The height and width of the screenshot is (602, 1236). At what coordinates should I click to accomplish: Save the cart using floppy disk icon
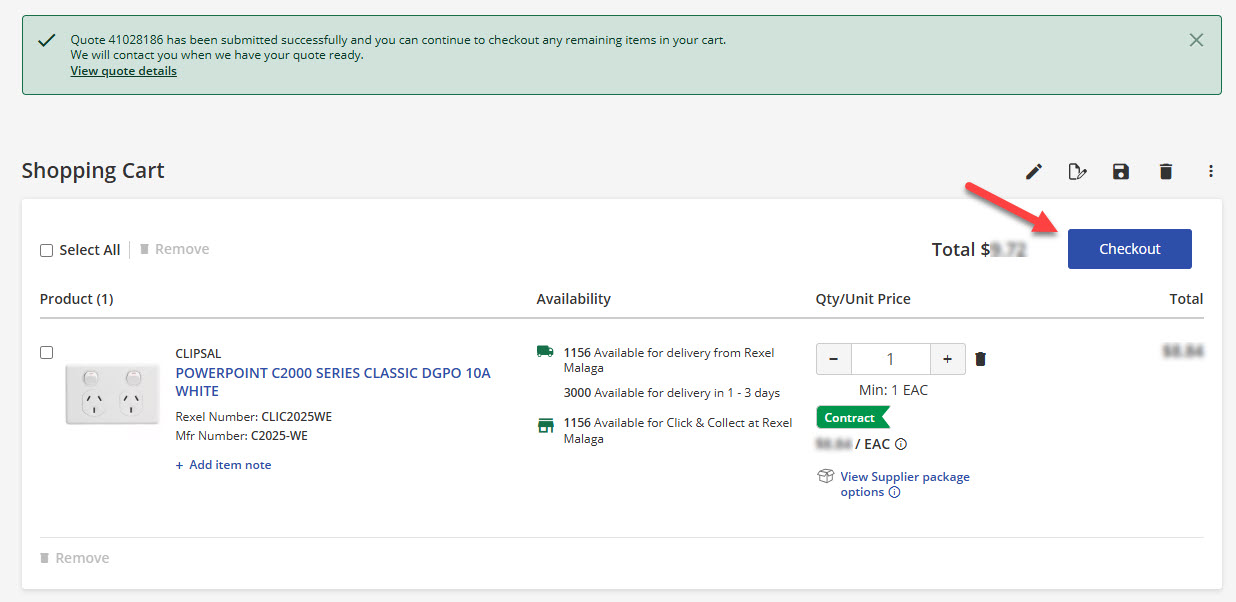[x=1121, y=172]
